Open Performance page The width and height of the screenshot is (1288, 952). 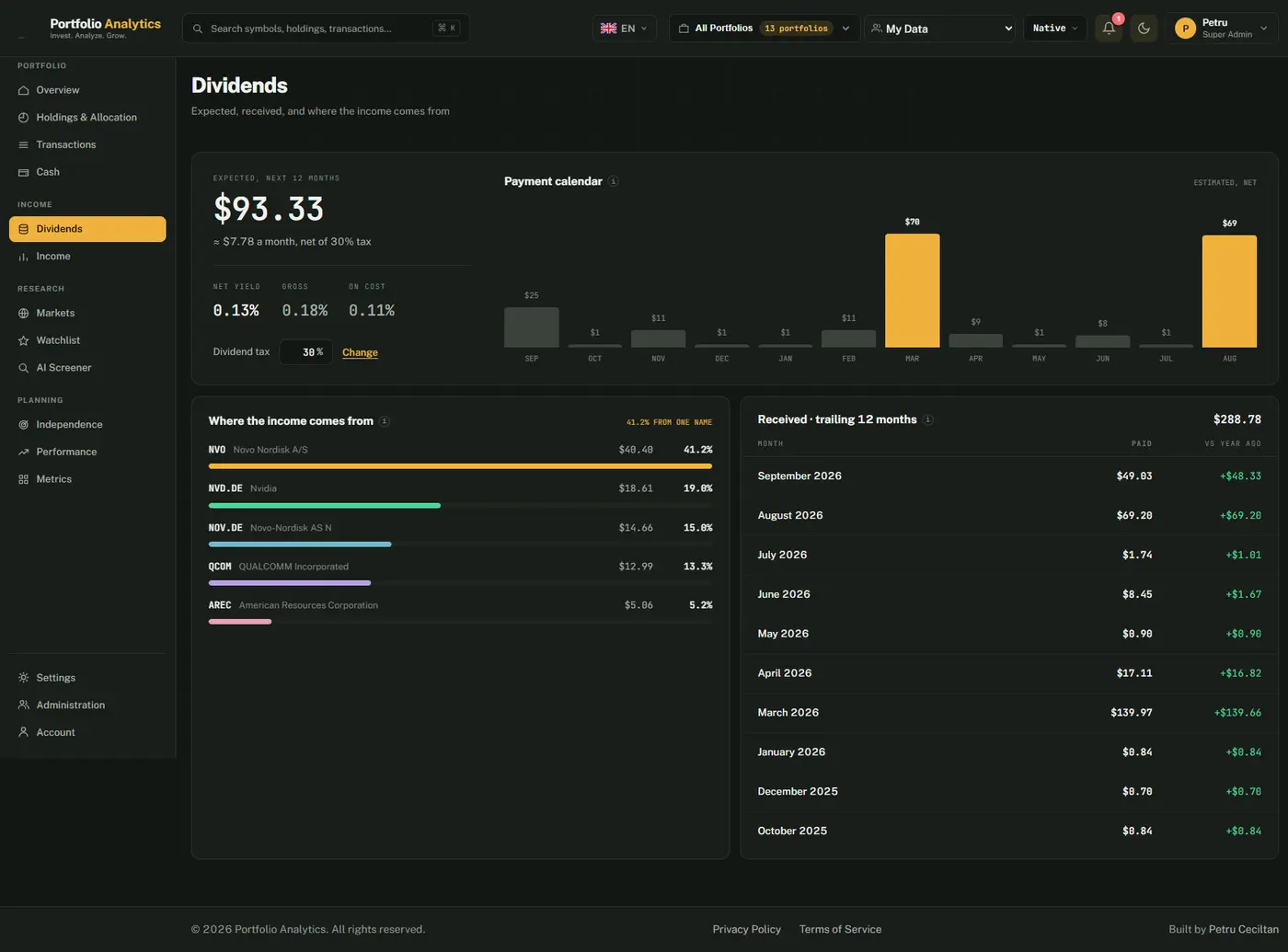coord(87,452)
